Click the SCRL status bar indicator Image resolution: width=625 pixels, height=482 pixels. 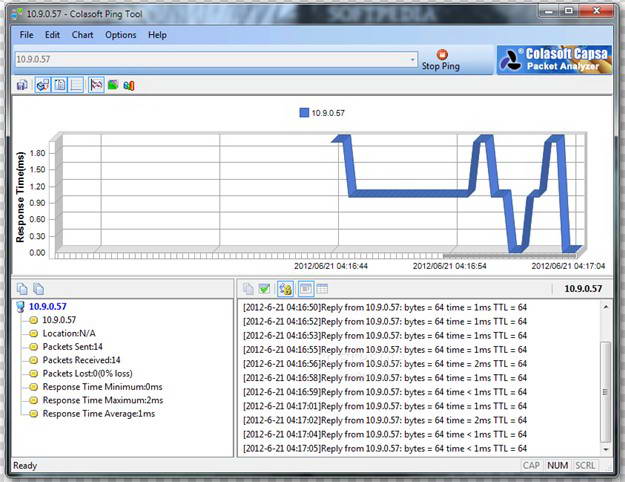[585, 466]
